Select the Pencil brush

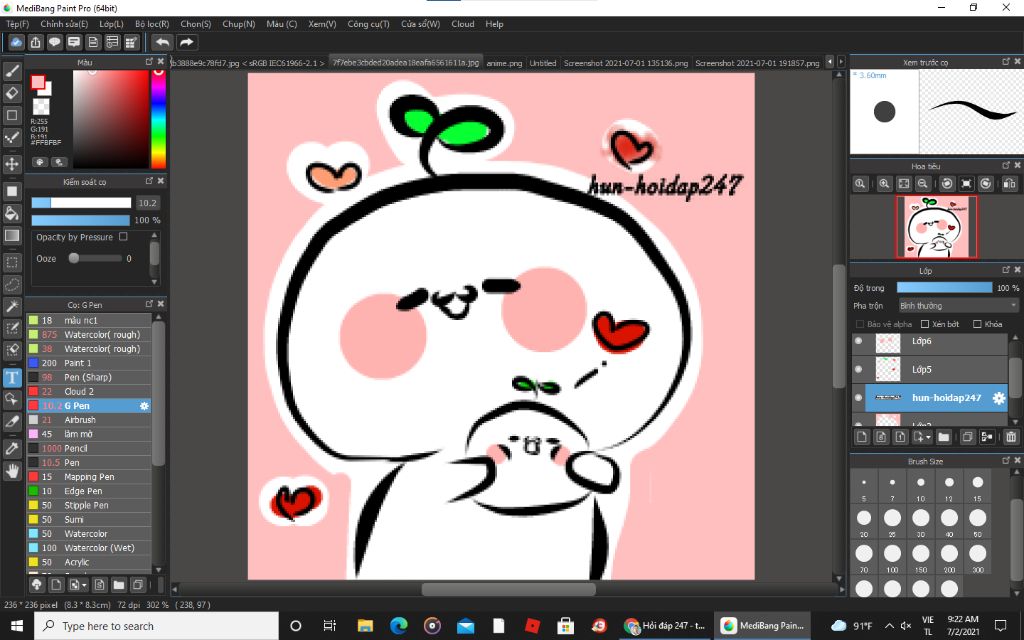click(89, 449)
